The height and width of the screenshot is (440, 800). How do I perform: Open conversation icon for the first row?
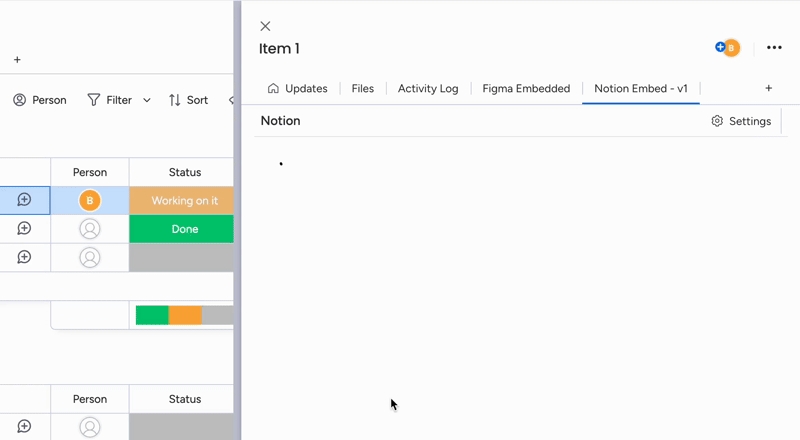[25, 200]
